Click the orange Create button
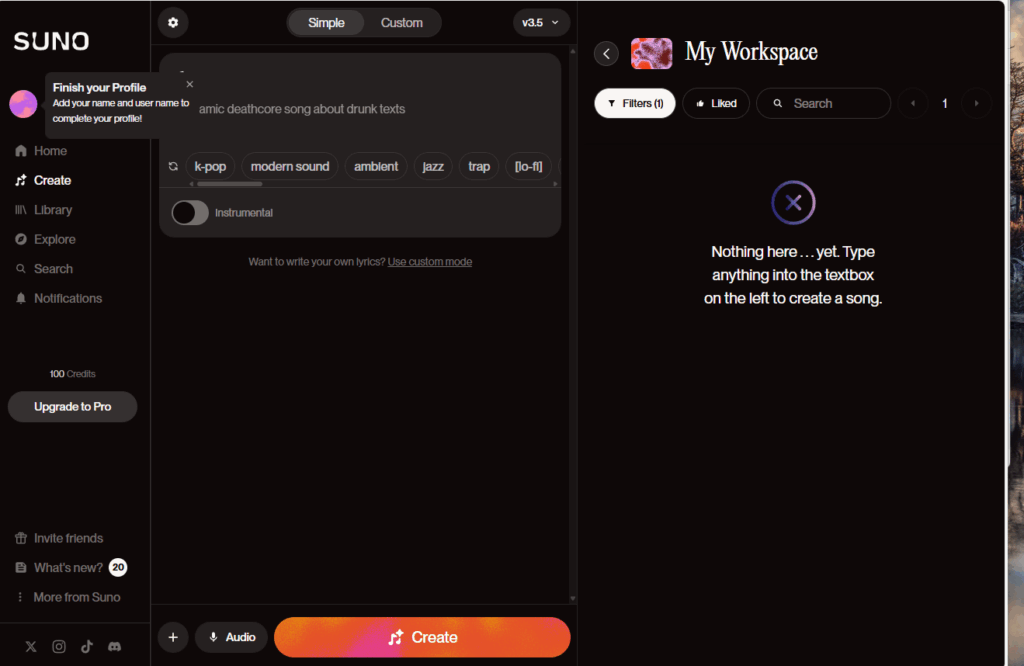 tap(422, 637)
